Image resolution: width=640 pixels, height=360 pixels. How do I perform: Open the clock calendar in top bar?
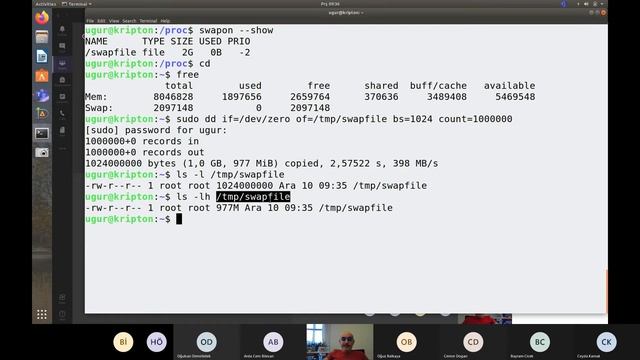tap(330, 4)
